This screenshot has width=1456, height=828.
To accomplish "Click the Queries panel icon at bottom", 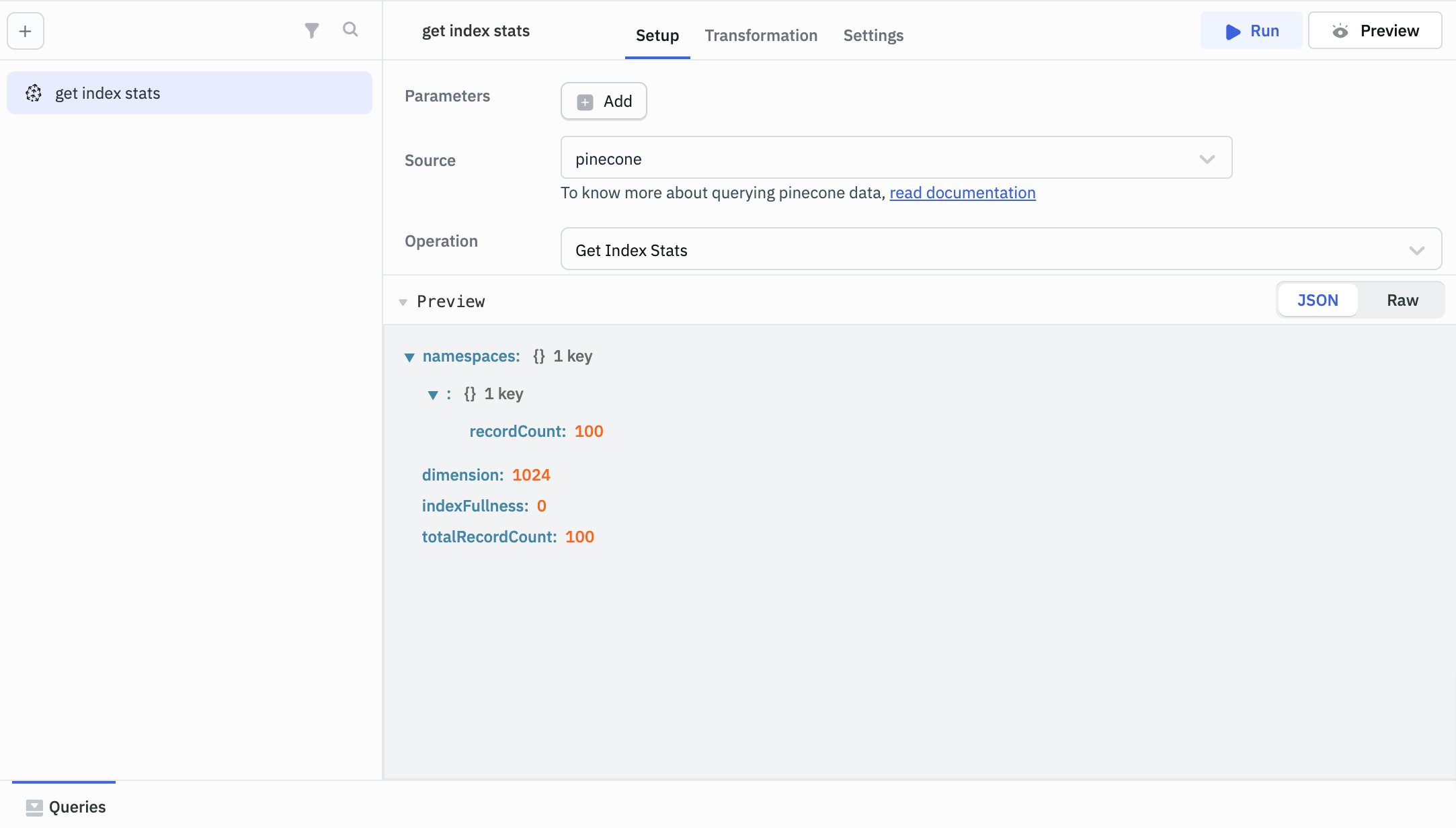I will [34, 807].
